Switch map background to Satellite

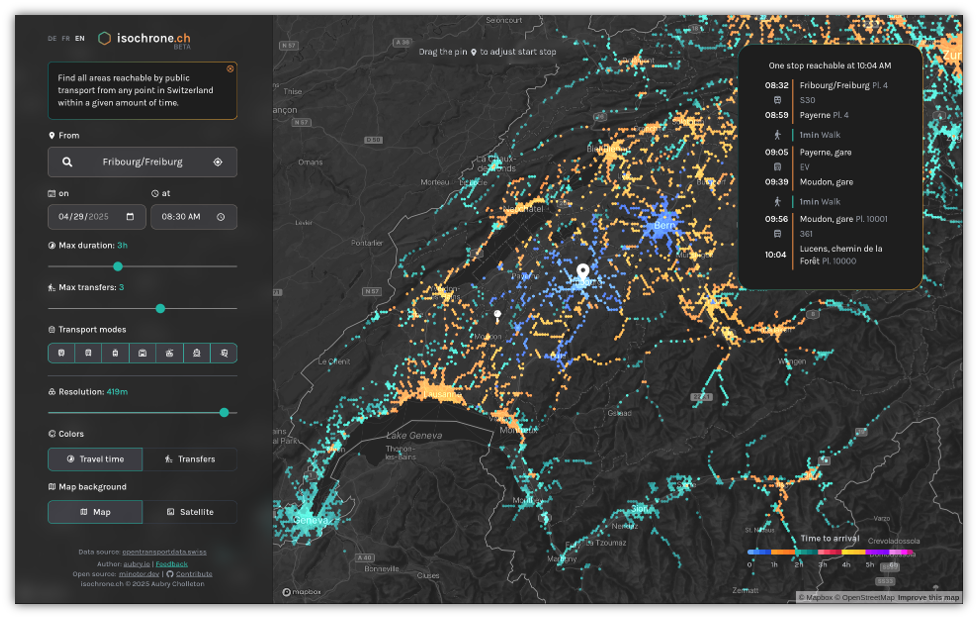coord(190,512)
